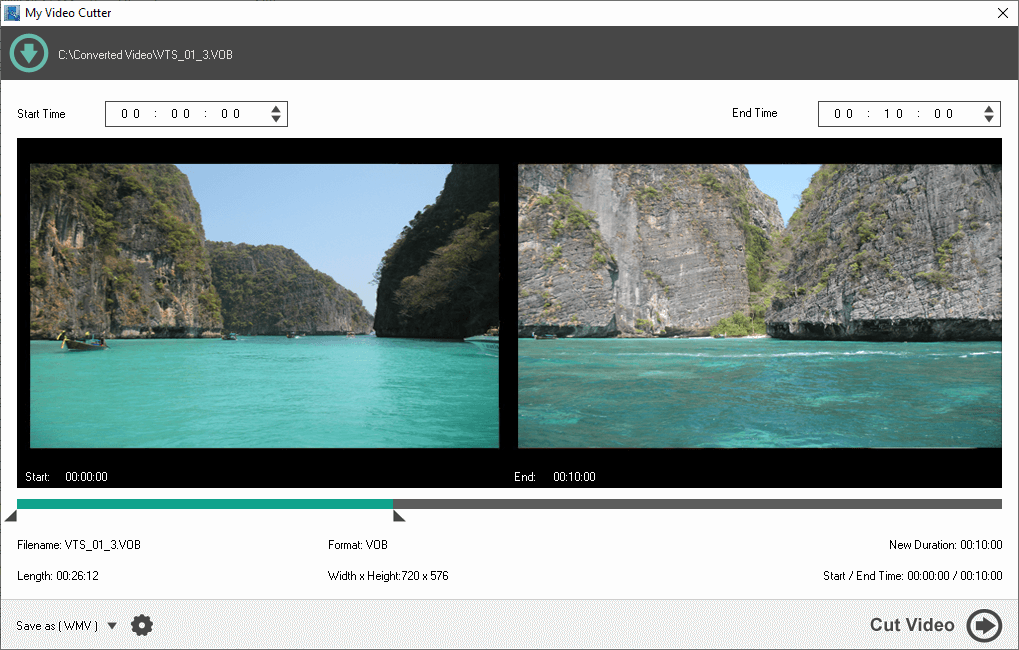Click the green selected portion of the timeline
This screenshot has width=1019, height=650.
(x=205, y=504)
